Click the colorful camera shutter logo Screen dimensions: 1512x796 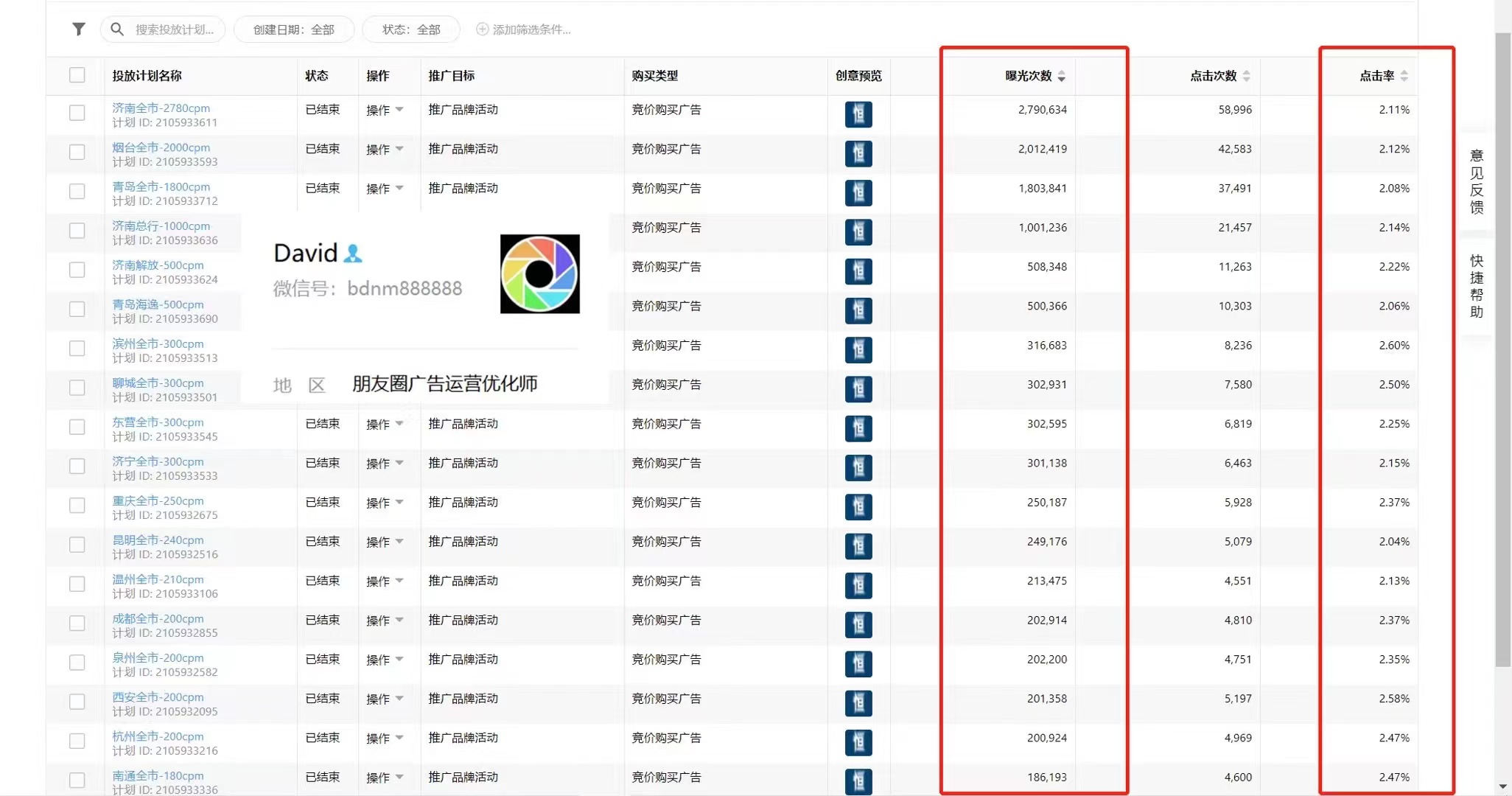click(539, 274)
